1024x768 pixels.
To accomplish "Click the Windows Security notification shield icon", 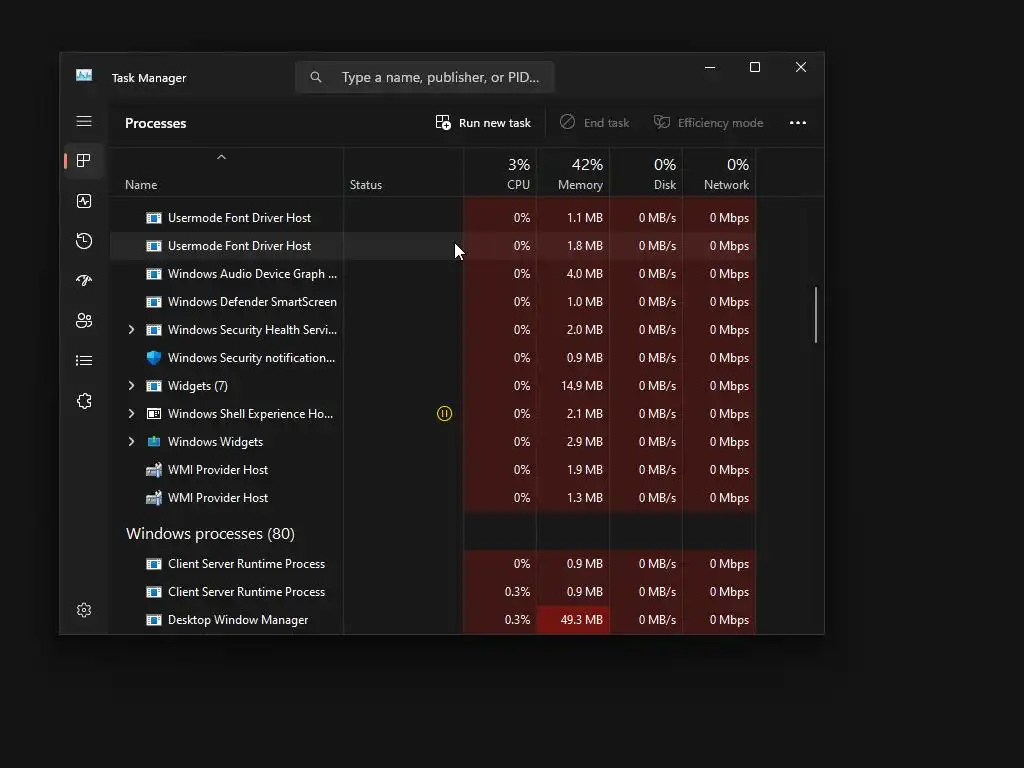I will [x=153, y=358].
